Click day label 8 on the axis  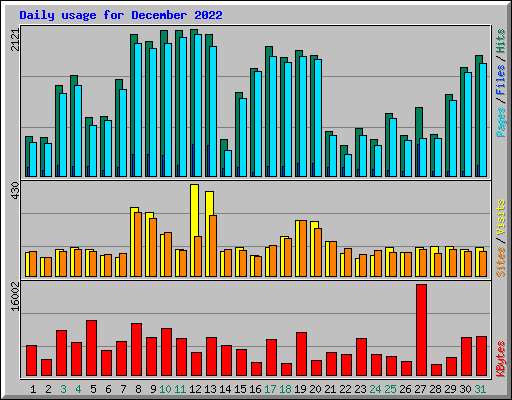138,389
